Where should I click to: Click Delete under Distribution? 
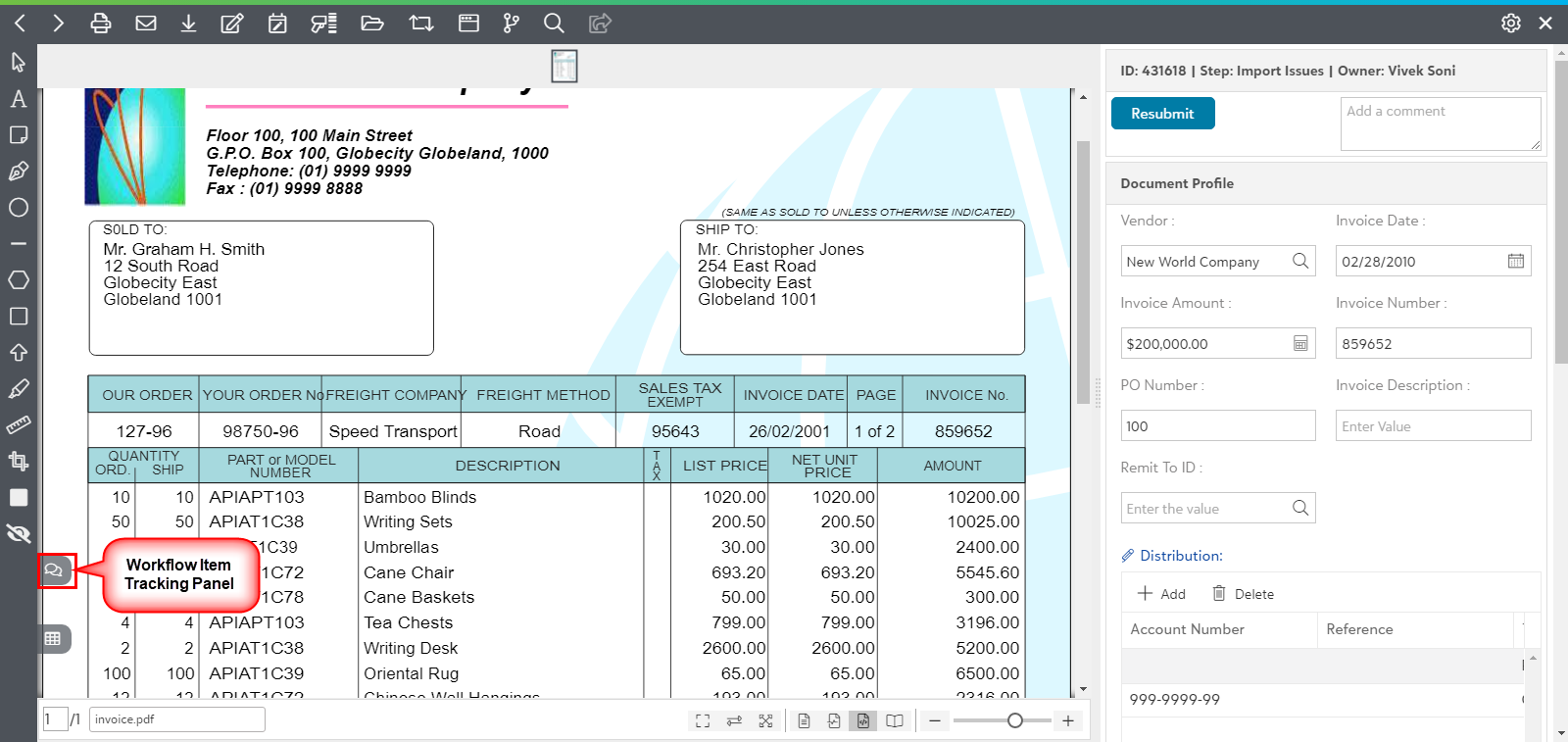[x=1243, y=594]
